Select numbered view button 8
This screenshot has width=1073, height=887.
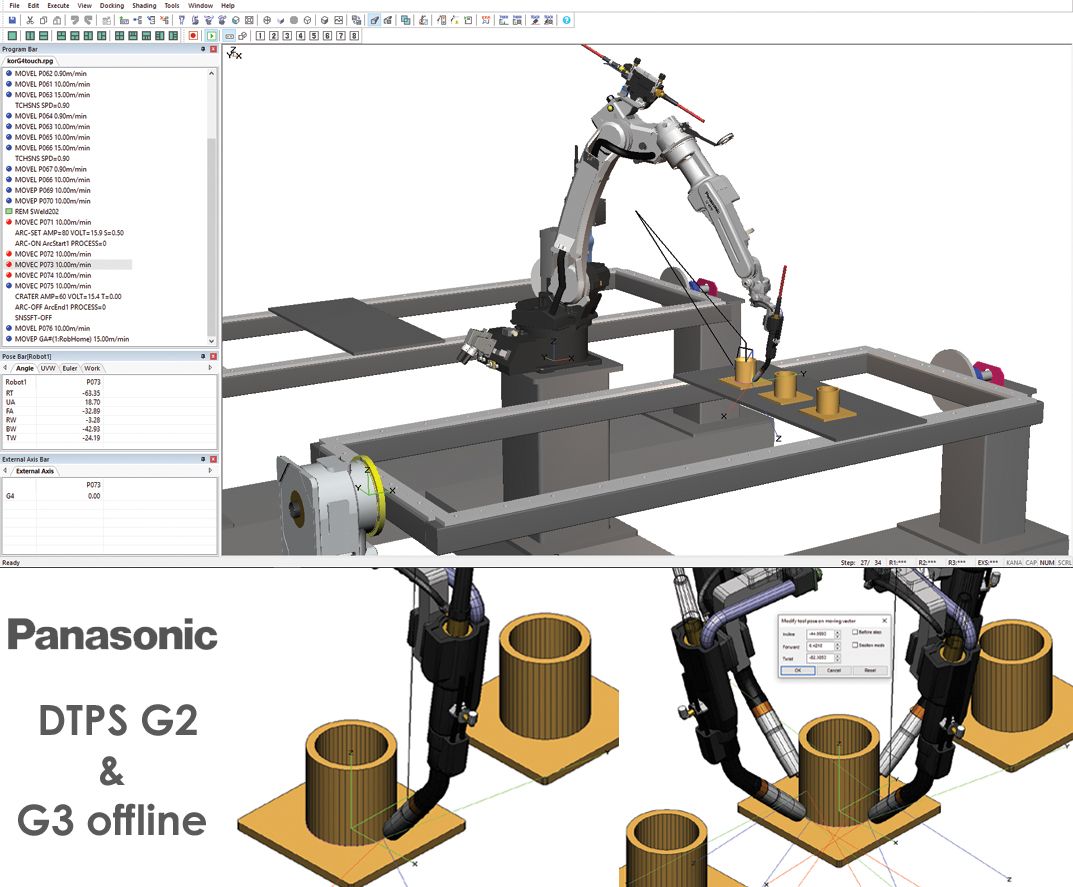coord(354,36)
